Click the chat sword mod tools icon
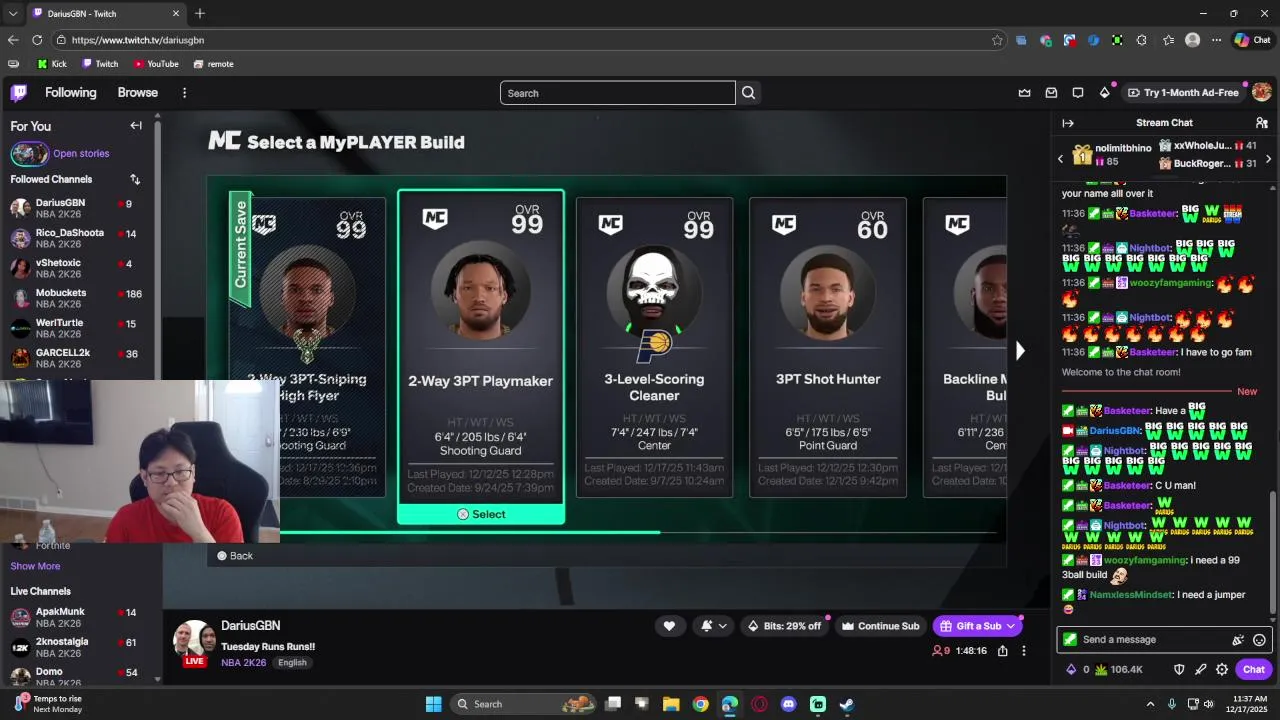This screenshot has height=720, width=1280. click(1201, 670)
